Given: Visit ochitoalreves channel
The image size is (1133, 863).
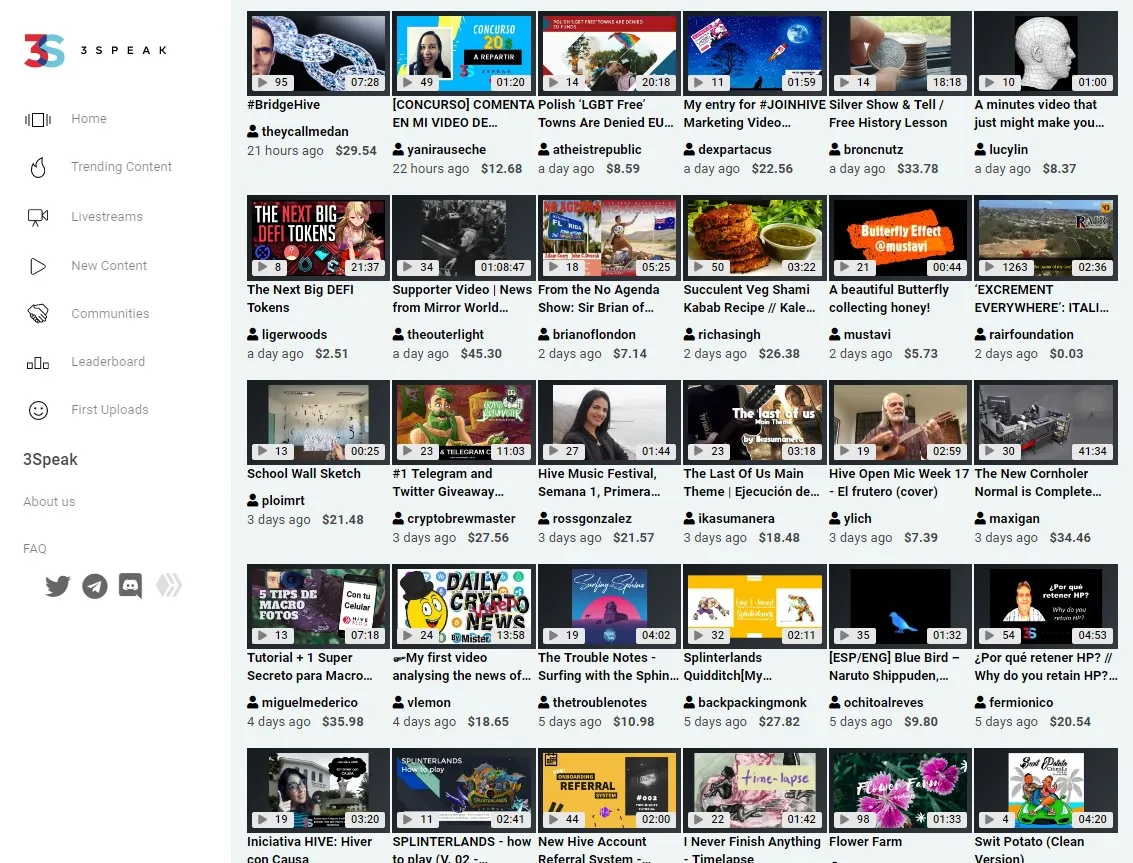Looking at the screenshot, I should point(883,703).
